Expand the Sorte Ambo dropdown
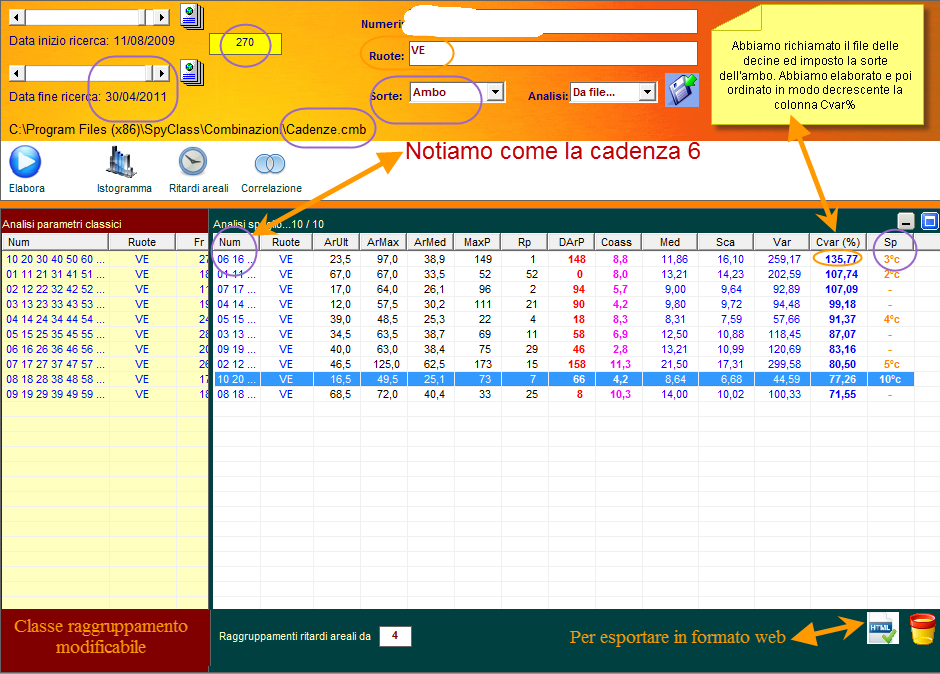The height and width of the screenshot is (674, 940). coord(496,93)
